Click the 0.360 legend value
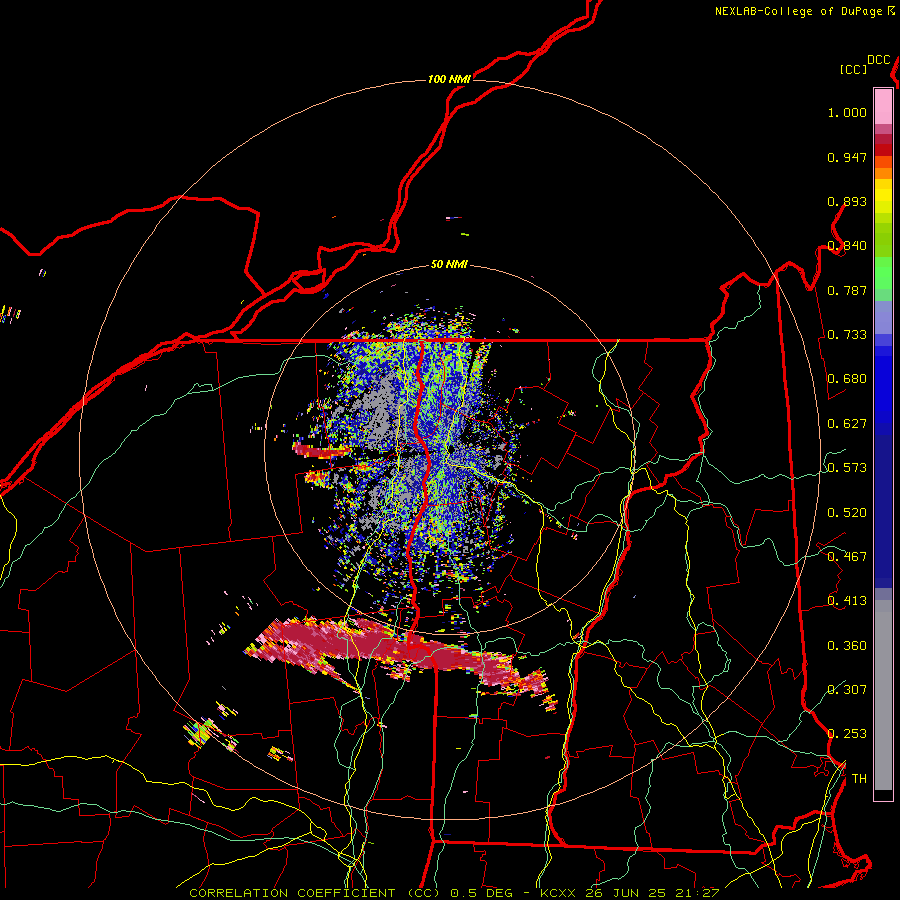 [847, 646]
